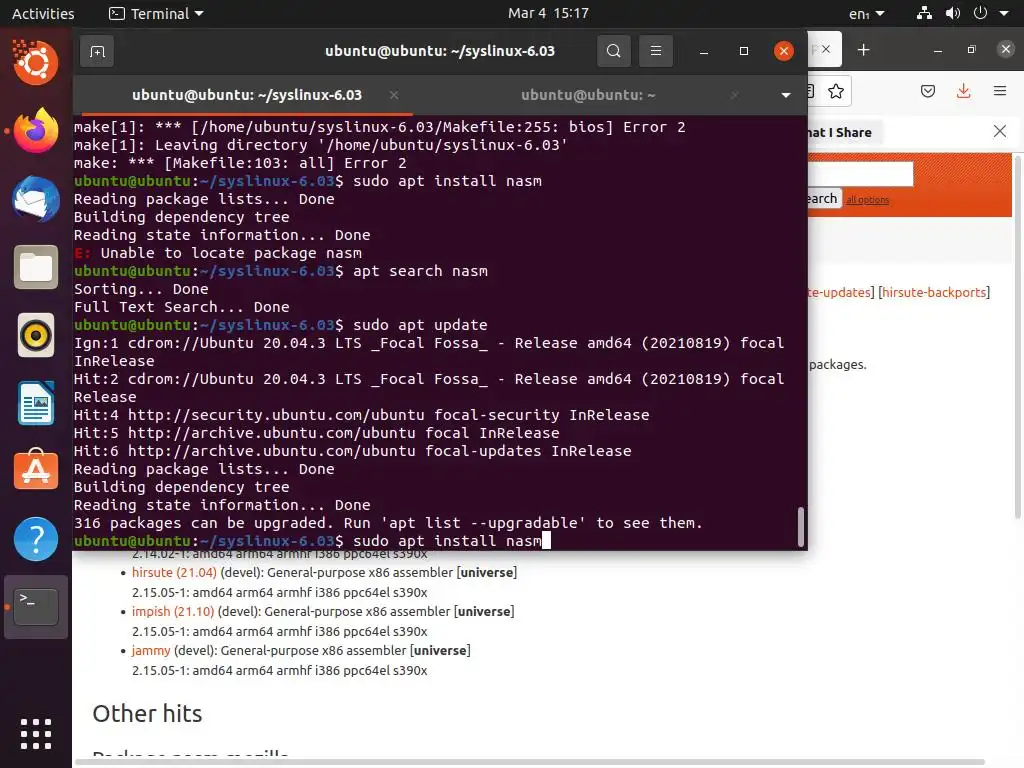
Task: Open Ubuntu installer from the dock
Action: coord(36,63)
